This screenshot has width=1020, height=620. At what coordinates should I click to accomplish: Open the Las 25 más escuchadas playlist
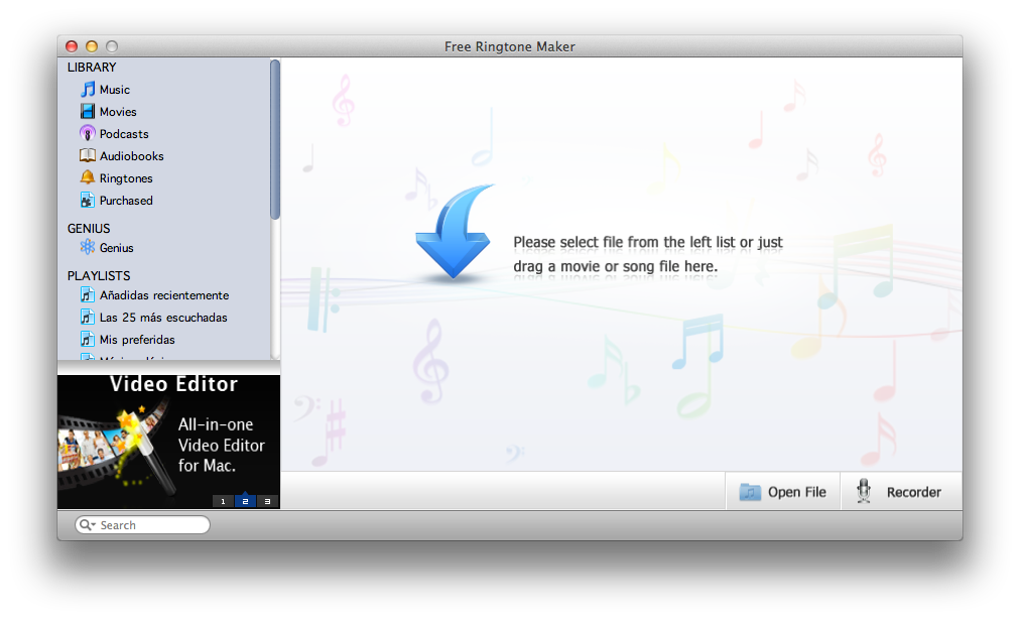[163, 317]
